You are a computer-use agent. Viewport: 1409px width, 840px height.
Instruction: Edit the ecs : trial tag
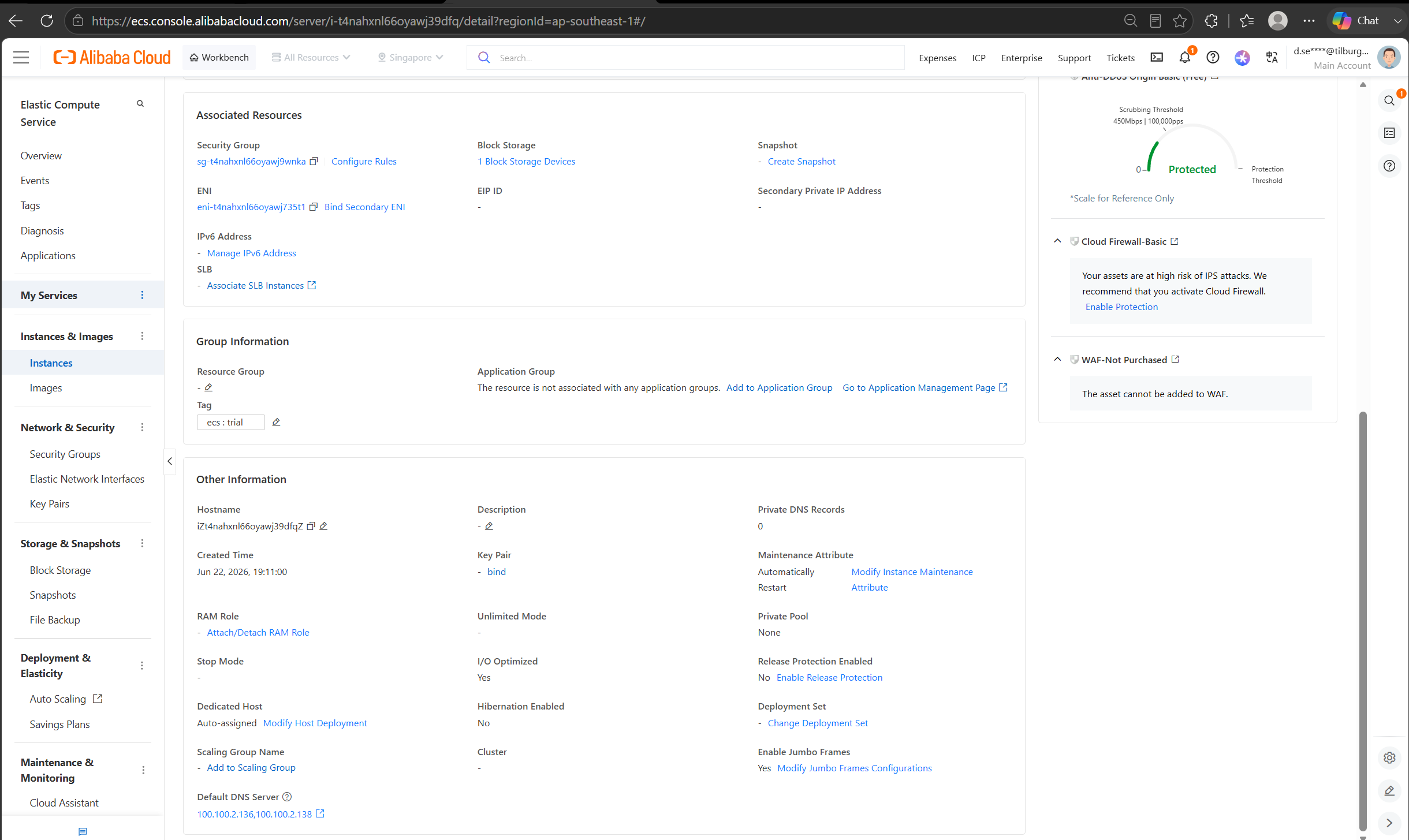pyautogui.click(x=276, y=422)
